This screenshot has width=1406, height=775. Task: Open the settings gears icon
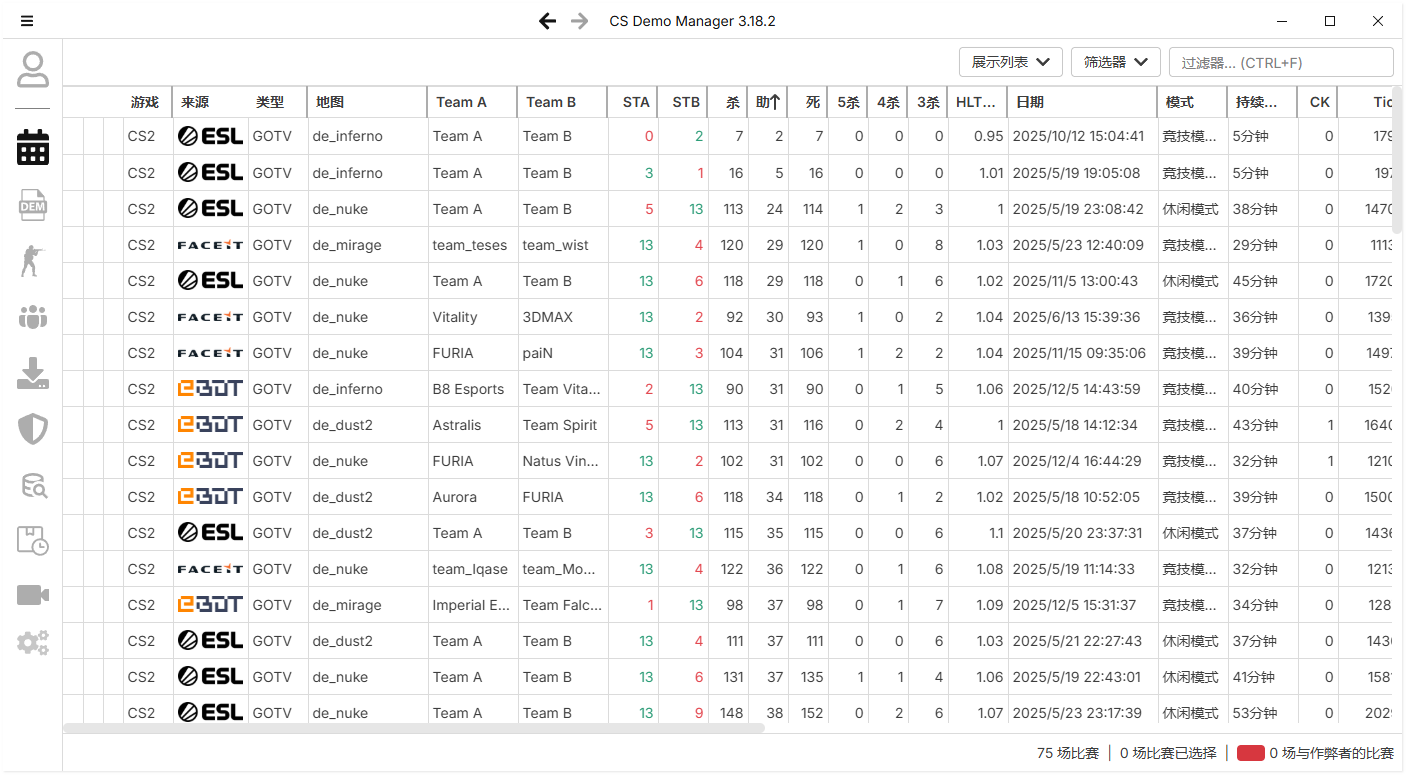33,642
